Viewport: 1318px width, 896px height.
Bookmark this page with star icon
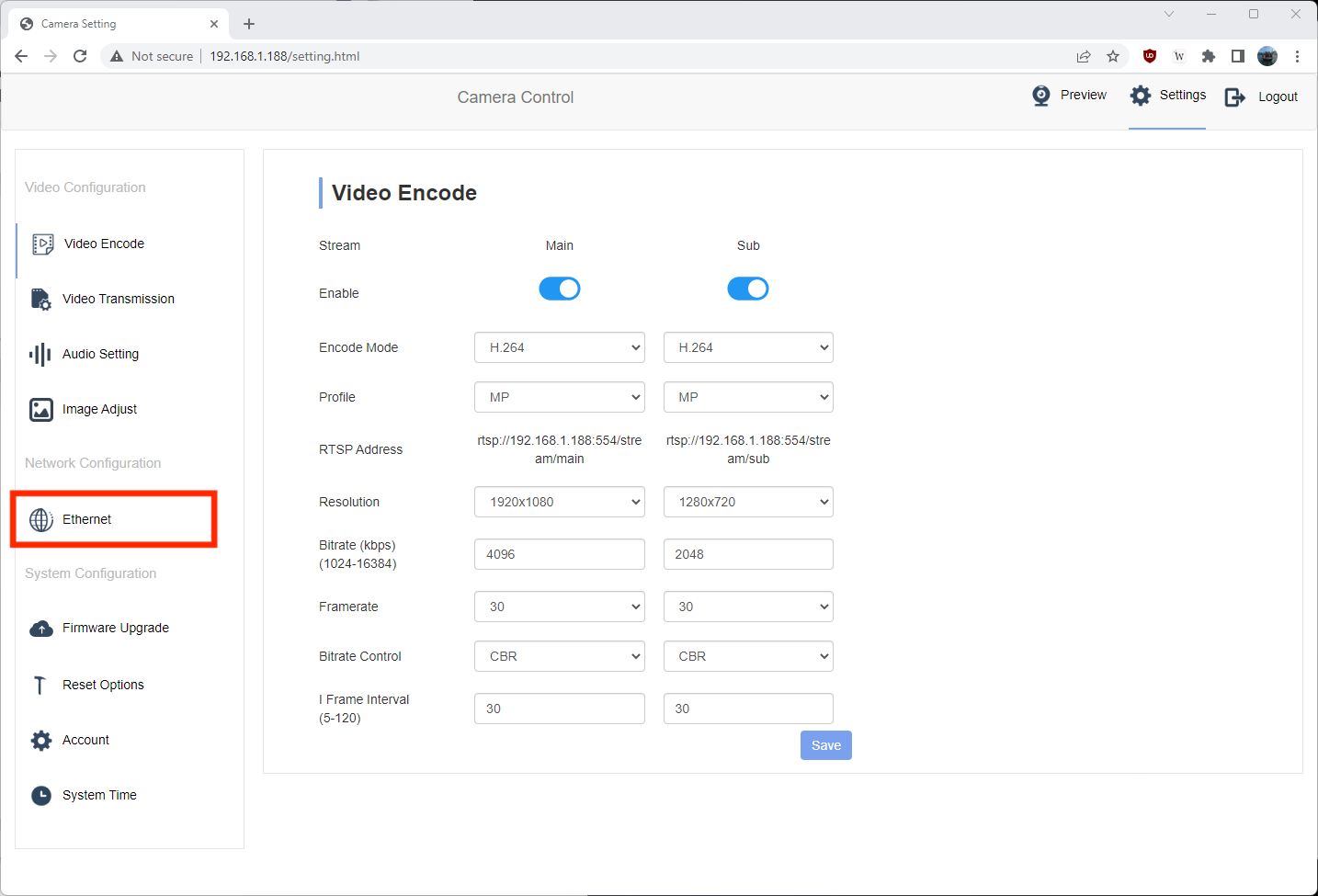pos(1113,56)
